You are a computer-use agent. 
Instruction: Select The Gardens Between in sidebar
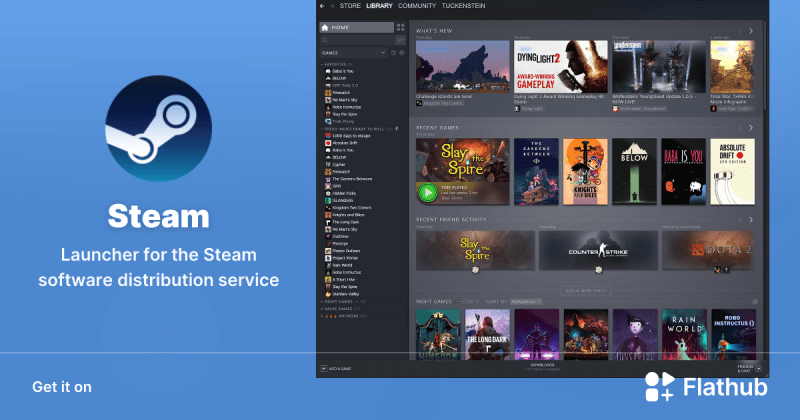348,179
